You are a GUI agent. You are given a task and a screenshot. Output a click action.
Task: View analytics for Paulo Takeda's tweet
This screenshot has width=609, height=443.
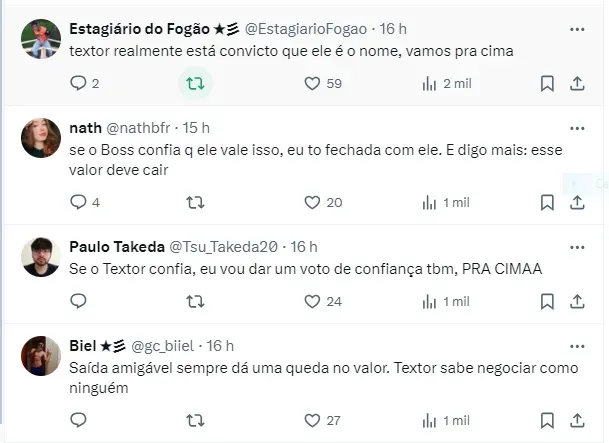pos(430,301)
